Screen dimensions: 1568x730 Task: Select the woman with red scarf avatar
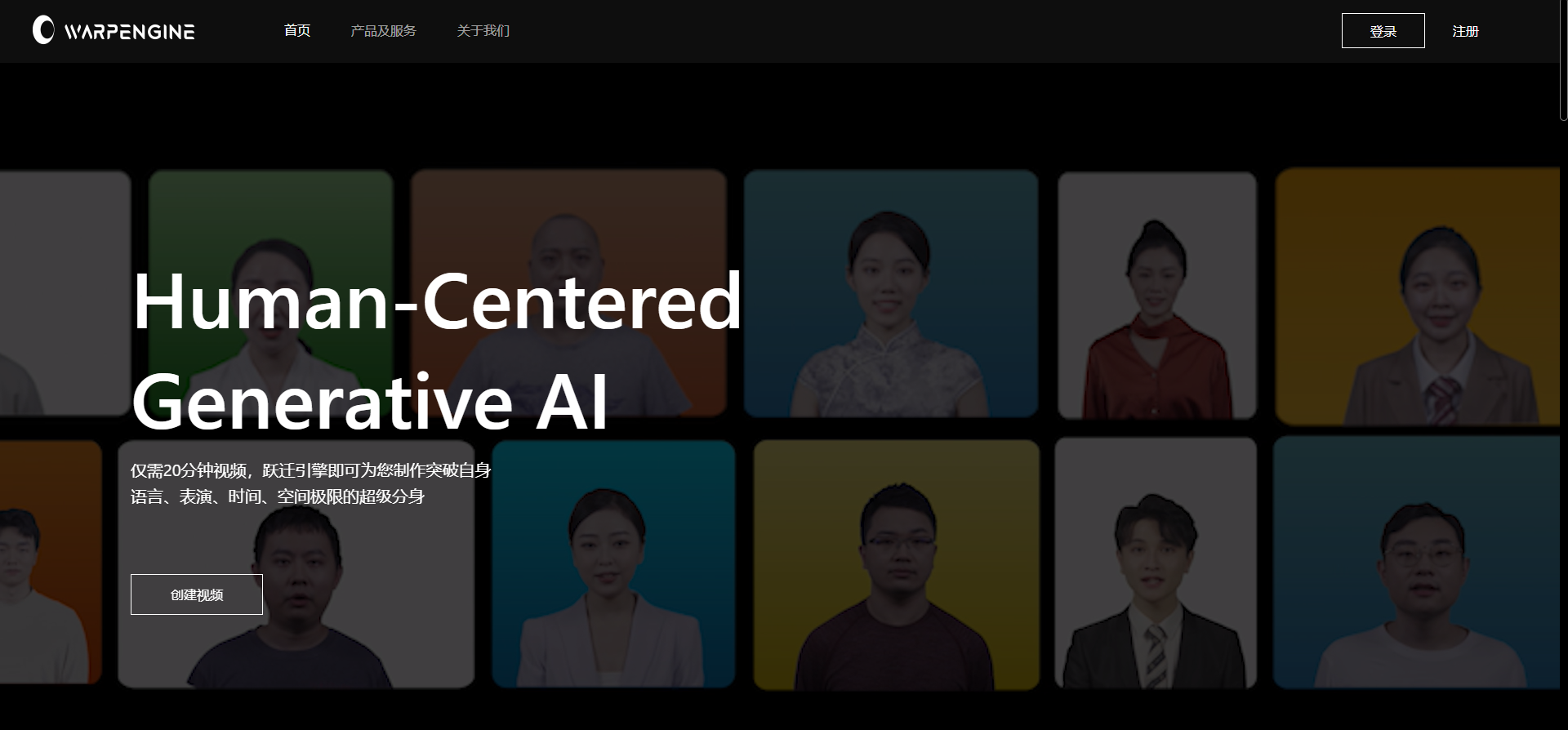(1157, 295)
